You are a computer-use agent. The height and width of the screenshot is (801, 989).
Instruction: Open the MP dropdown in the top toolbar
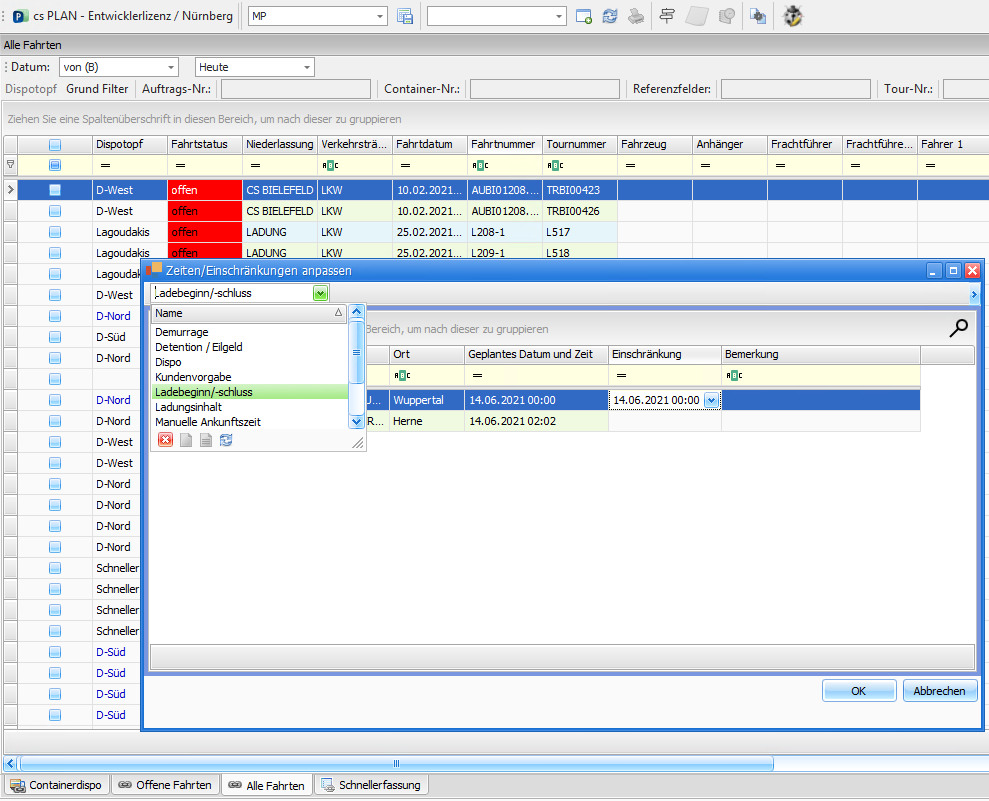click(380, 16)
